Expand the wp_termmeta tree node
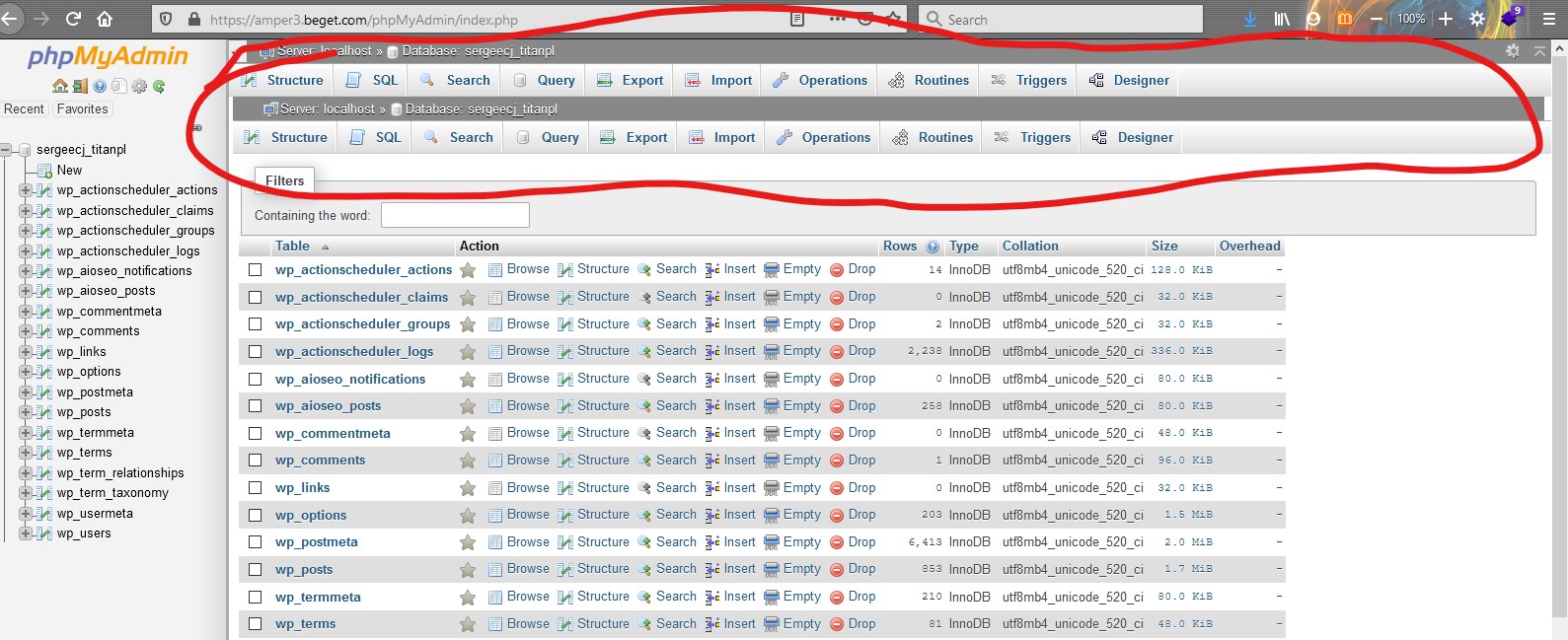The height and width of the screenshot is (640, 1568). point(26,433)
